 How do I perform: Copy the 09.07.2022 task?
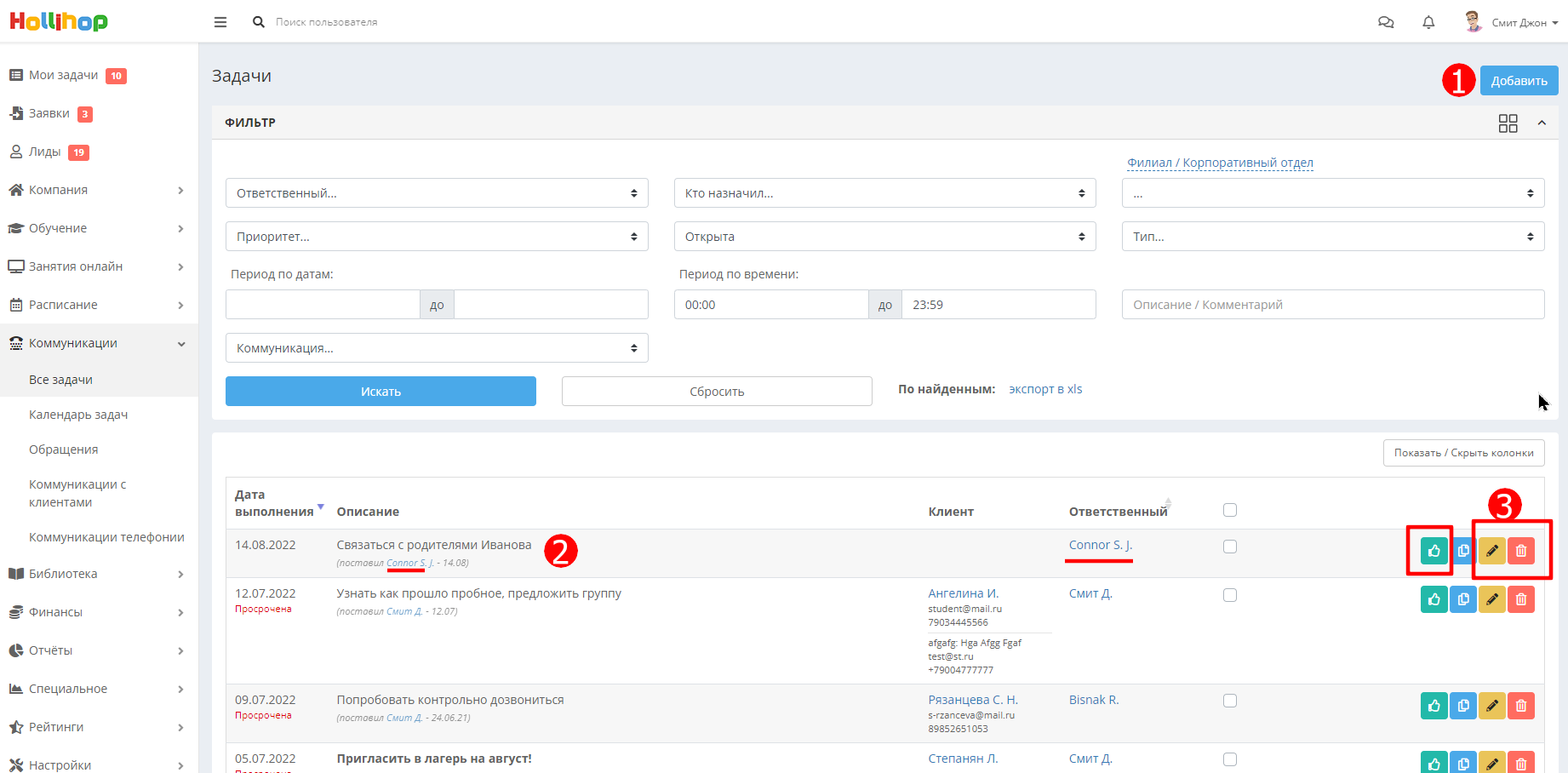coord(1463,706)
